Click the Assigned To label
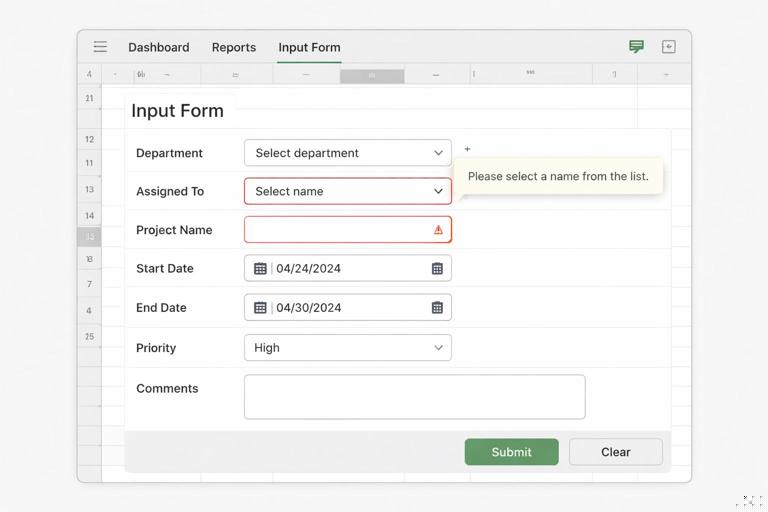The image size is (768, 512). [170, 192]
